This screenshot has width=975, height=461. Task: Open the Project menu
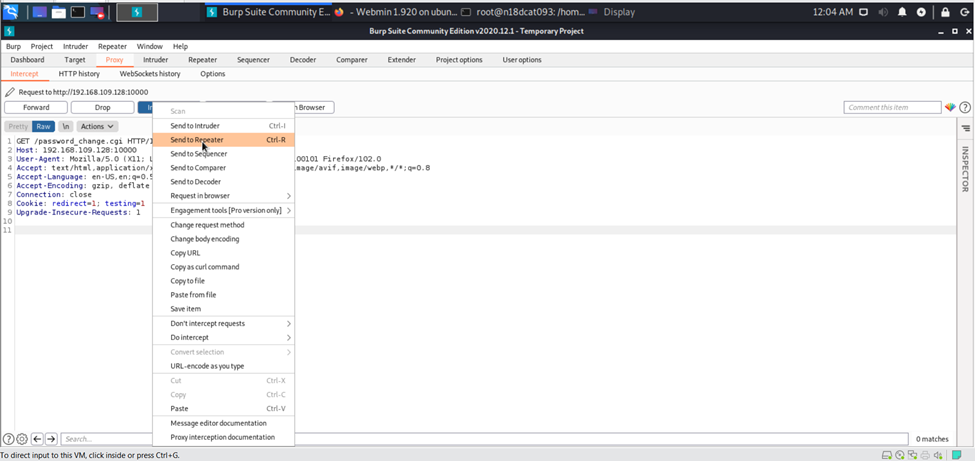pos(42,47)
